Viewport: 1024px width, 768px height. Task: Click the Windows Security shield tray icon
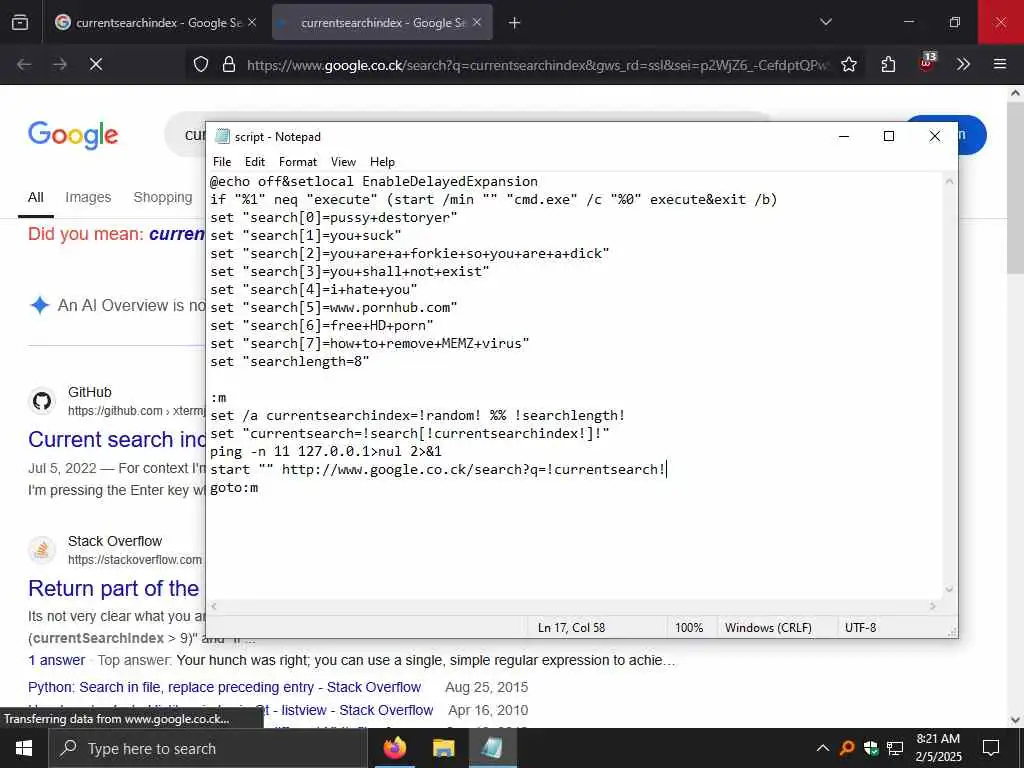coord(871,748)
